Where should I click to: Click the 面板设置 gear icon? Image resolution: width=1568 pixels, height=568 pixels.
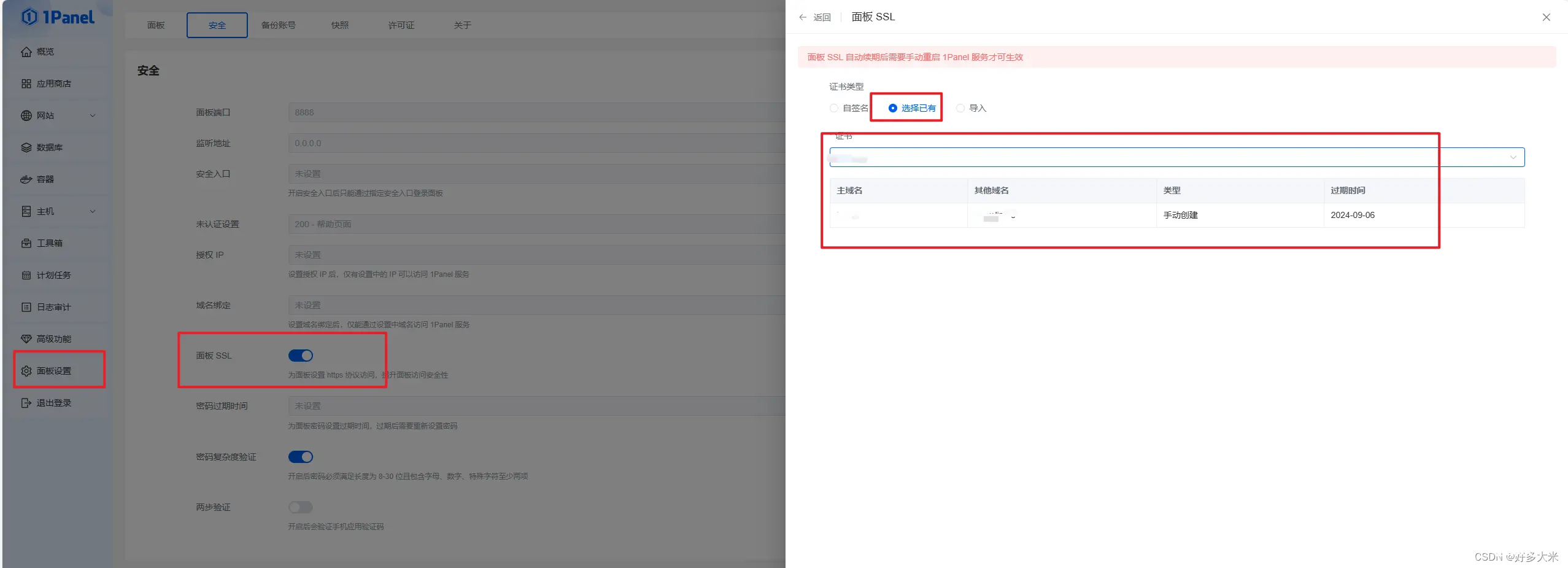[26, 371]
